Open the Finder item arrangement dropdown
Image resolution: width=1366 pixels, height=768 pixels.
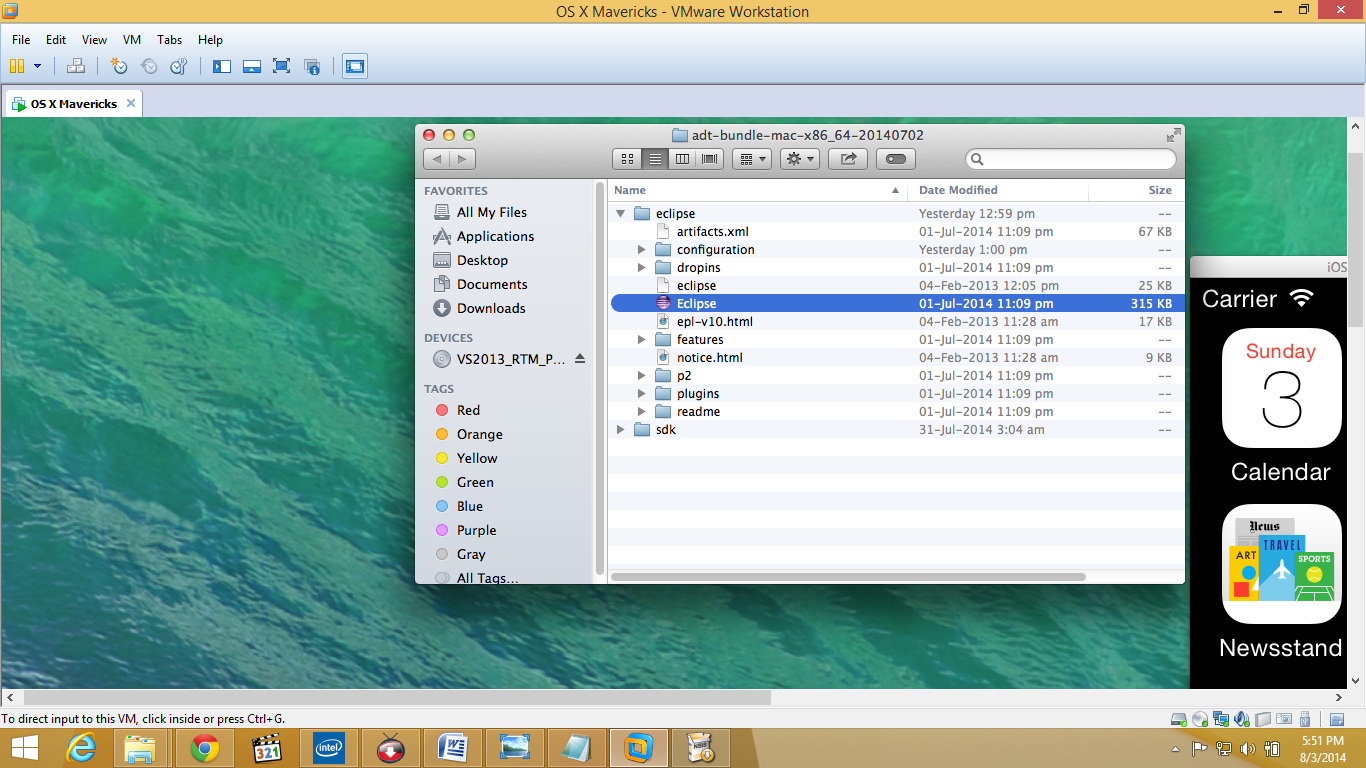click(751, 159)
